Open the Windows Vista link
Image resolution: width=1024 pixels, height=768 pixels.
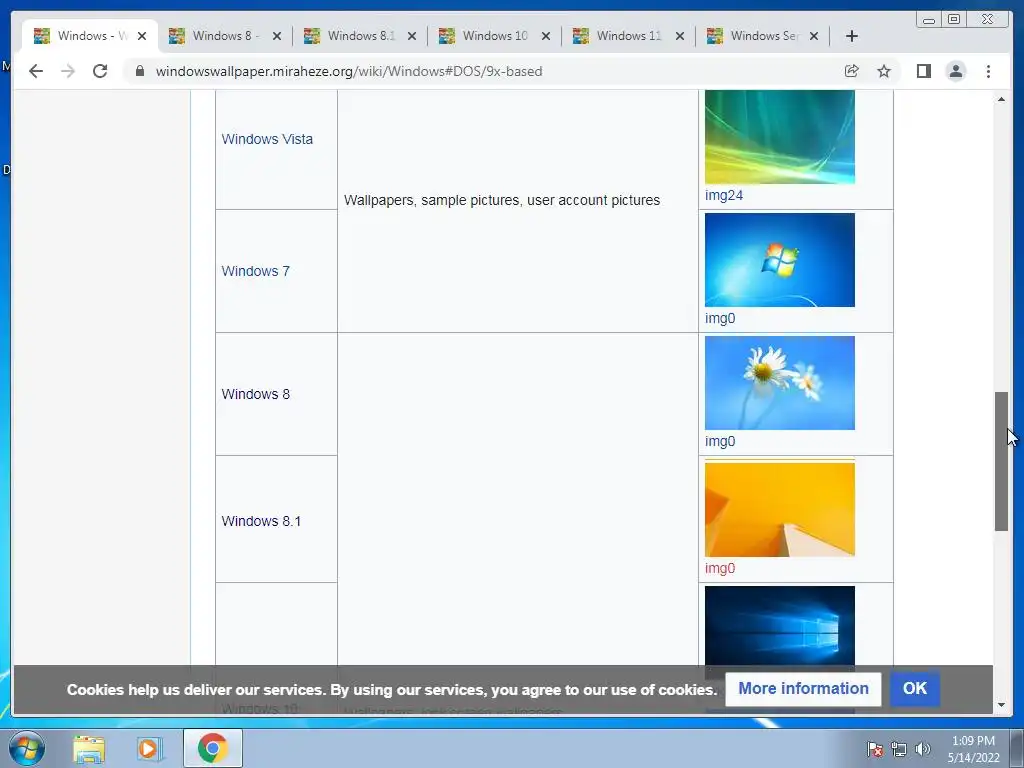pos(267,139)
